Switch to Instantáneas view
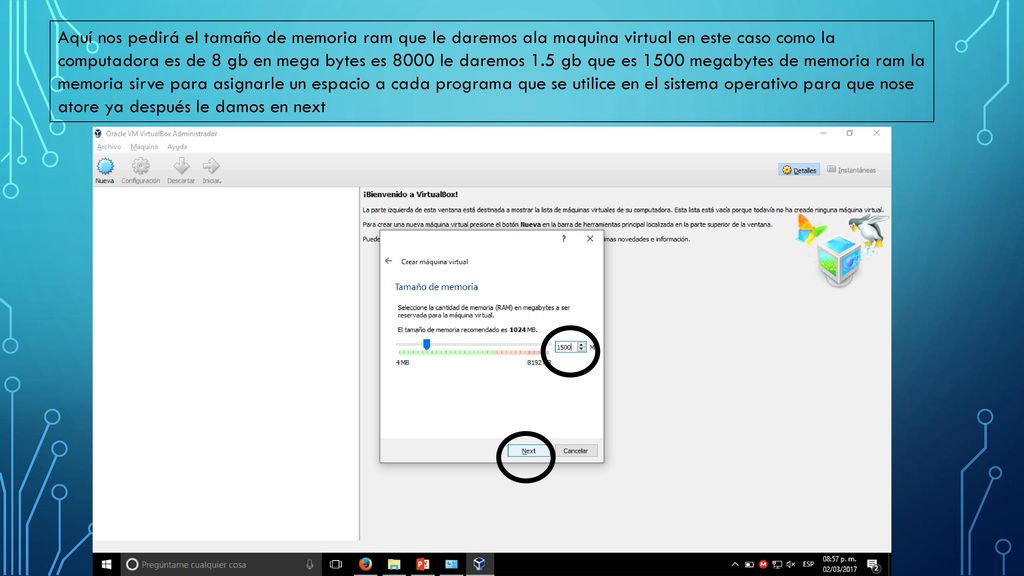Screen dimensions: 1024x576 (852, 170)
